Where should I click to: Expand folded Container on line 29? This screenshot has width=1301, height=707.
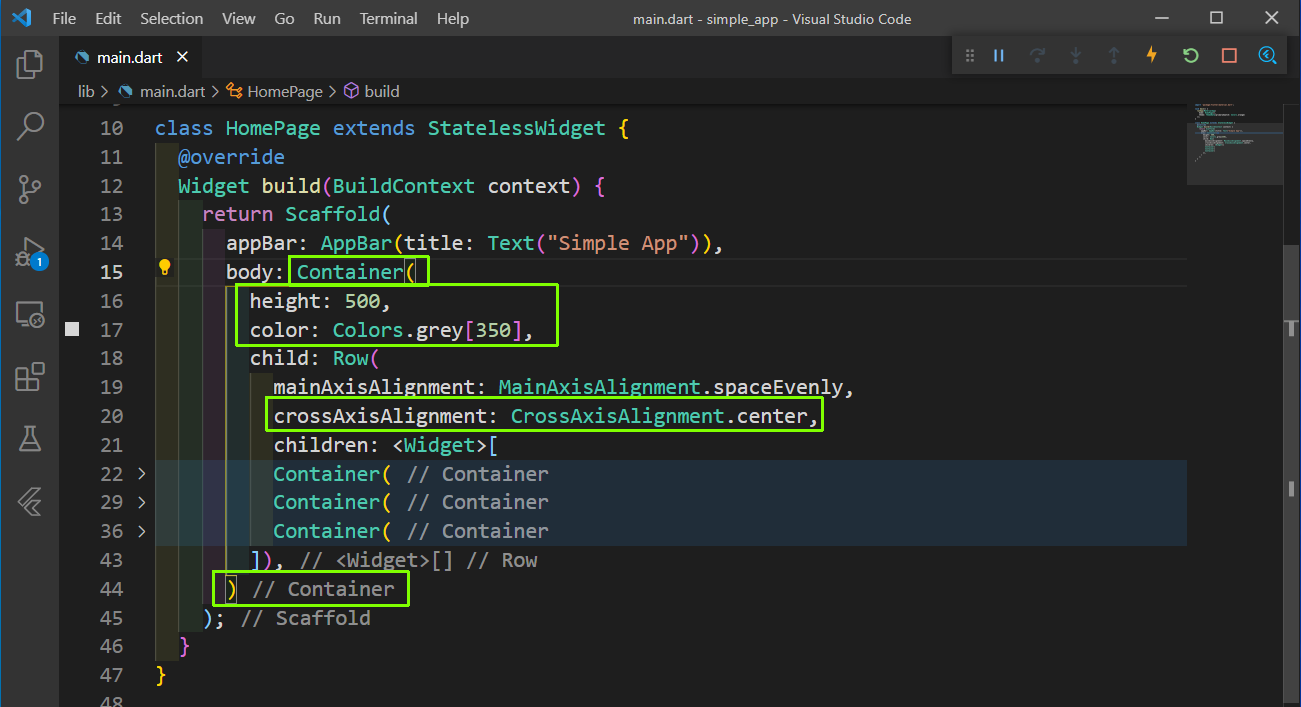[x=141, y=502]
